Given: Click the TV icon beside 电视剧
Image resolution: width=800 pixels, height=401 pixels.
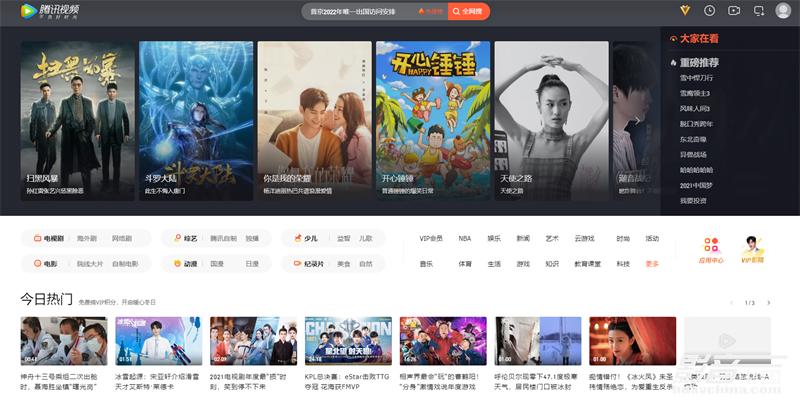Looking at the screenshot, I should [x=37, y=238].
